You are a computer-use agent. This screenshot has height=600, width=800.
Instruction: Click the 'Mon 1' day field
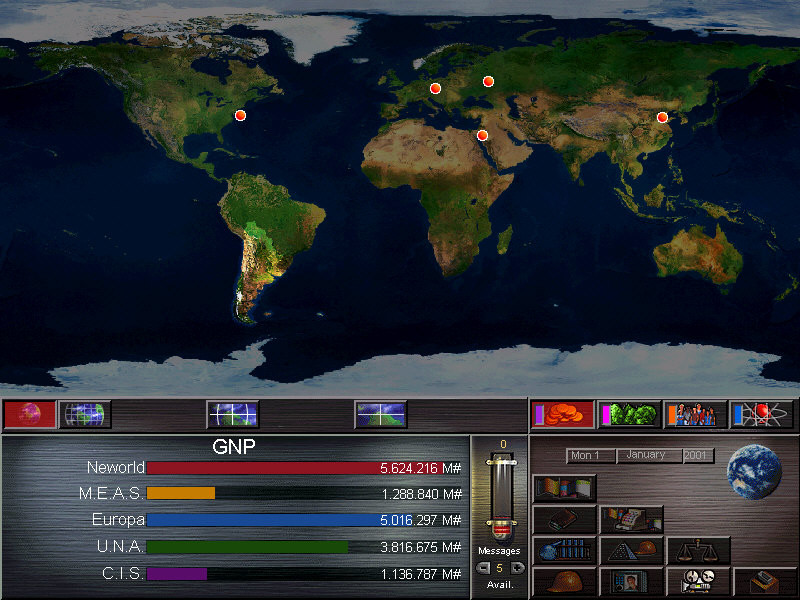(x=591, y=455)
